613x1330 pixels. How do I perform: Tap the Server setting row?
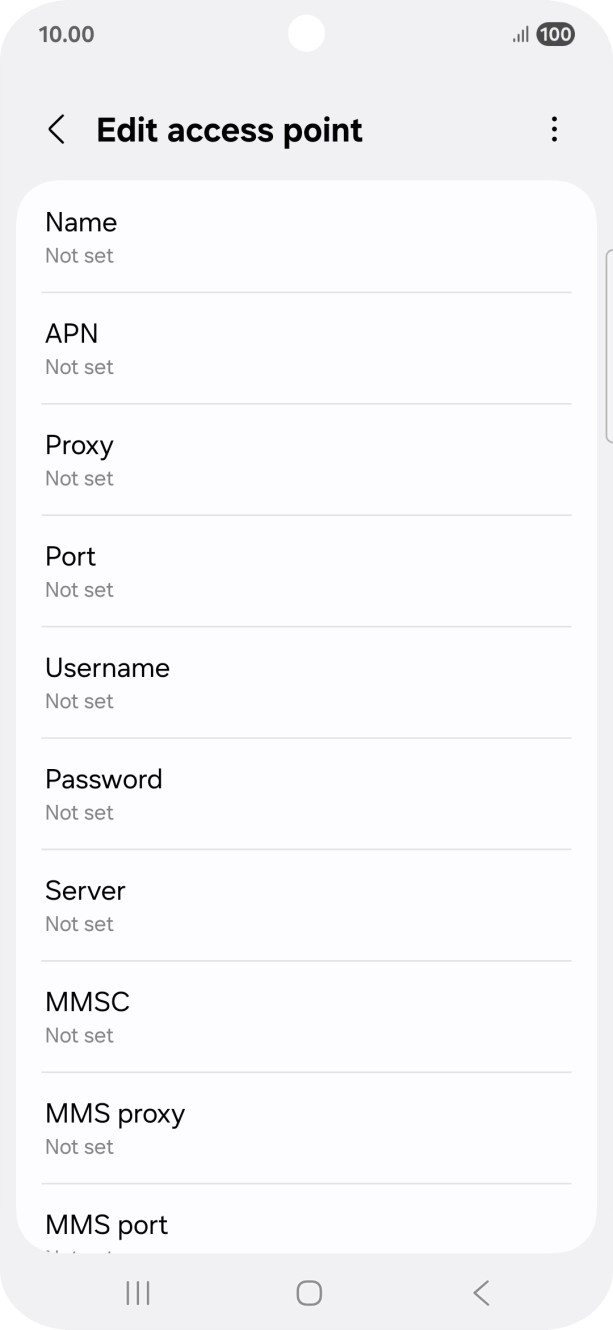306,905
